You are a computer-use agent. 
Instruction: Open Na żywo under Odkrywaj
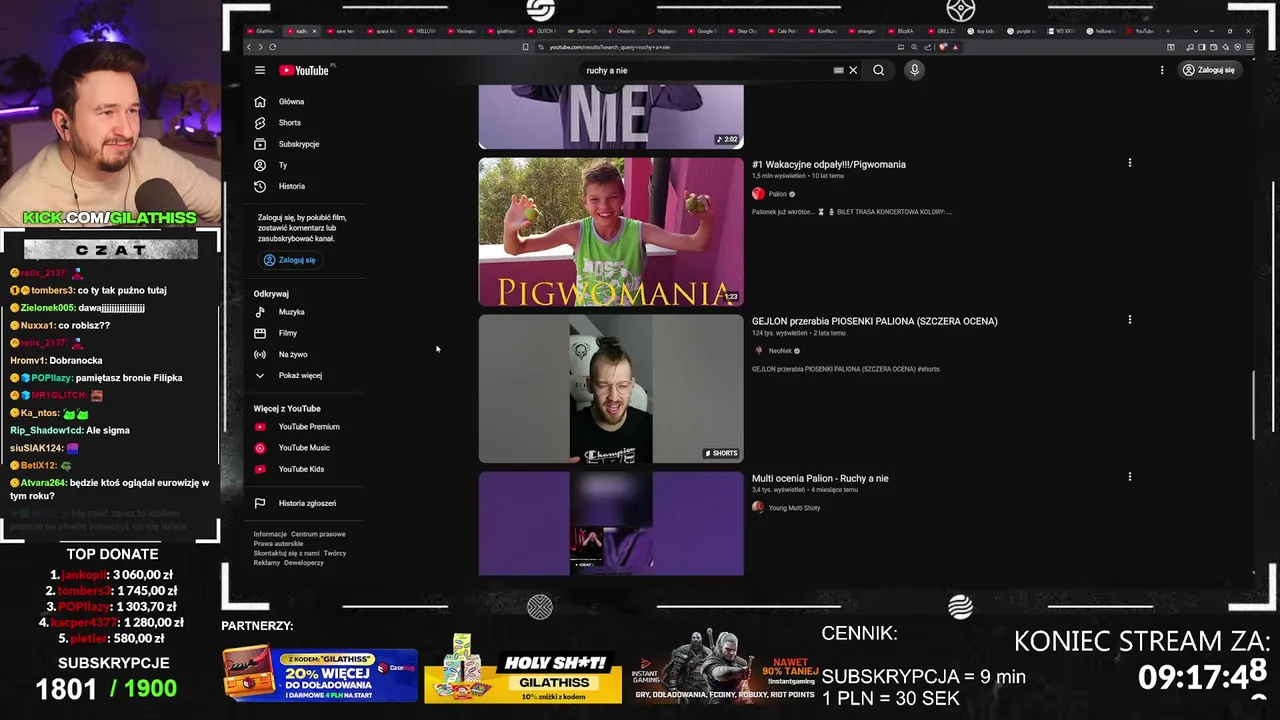[292, 354]
